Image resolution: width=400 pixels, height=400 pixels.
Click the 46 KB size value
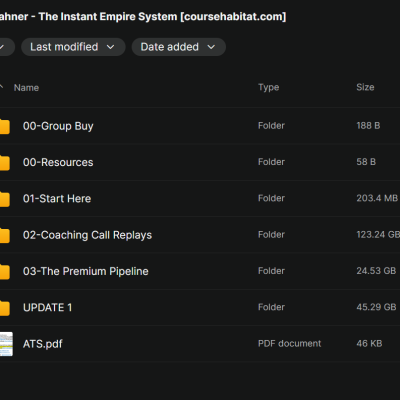click(x=369, y=344)
